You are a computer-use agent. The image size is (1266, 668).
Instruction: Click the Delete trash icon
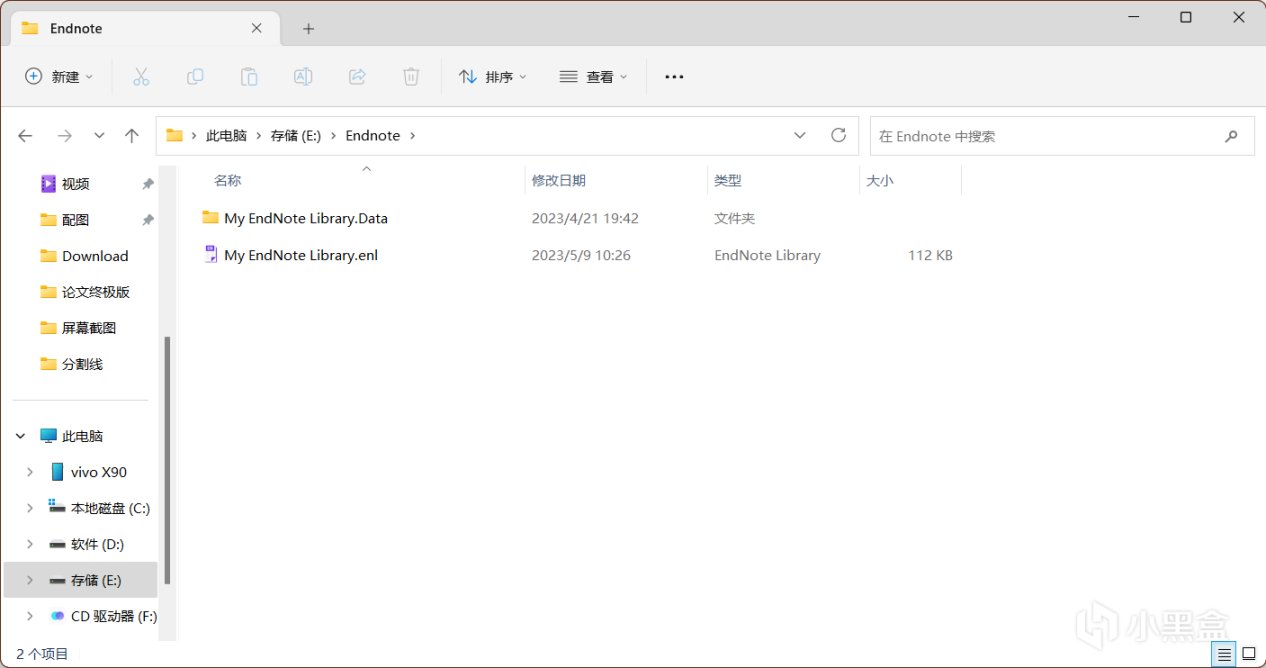(411, 77)
